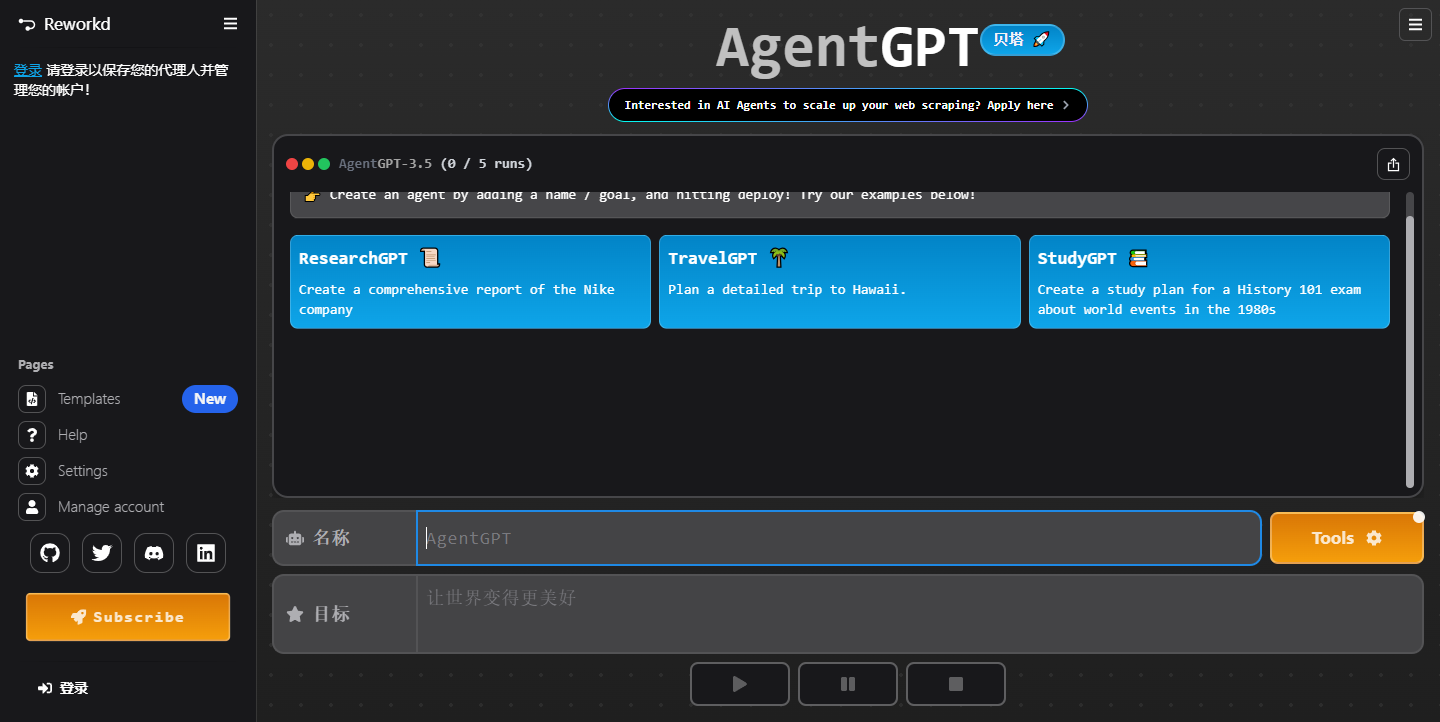1440x722 pixels.
Task: Click the green window dot
Action: (x=324, y=164)
